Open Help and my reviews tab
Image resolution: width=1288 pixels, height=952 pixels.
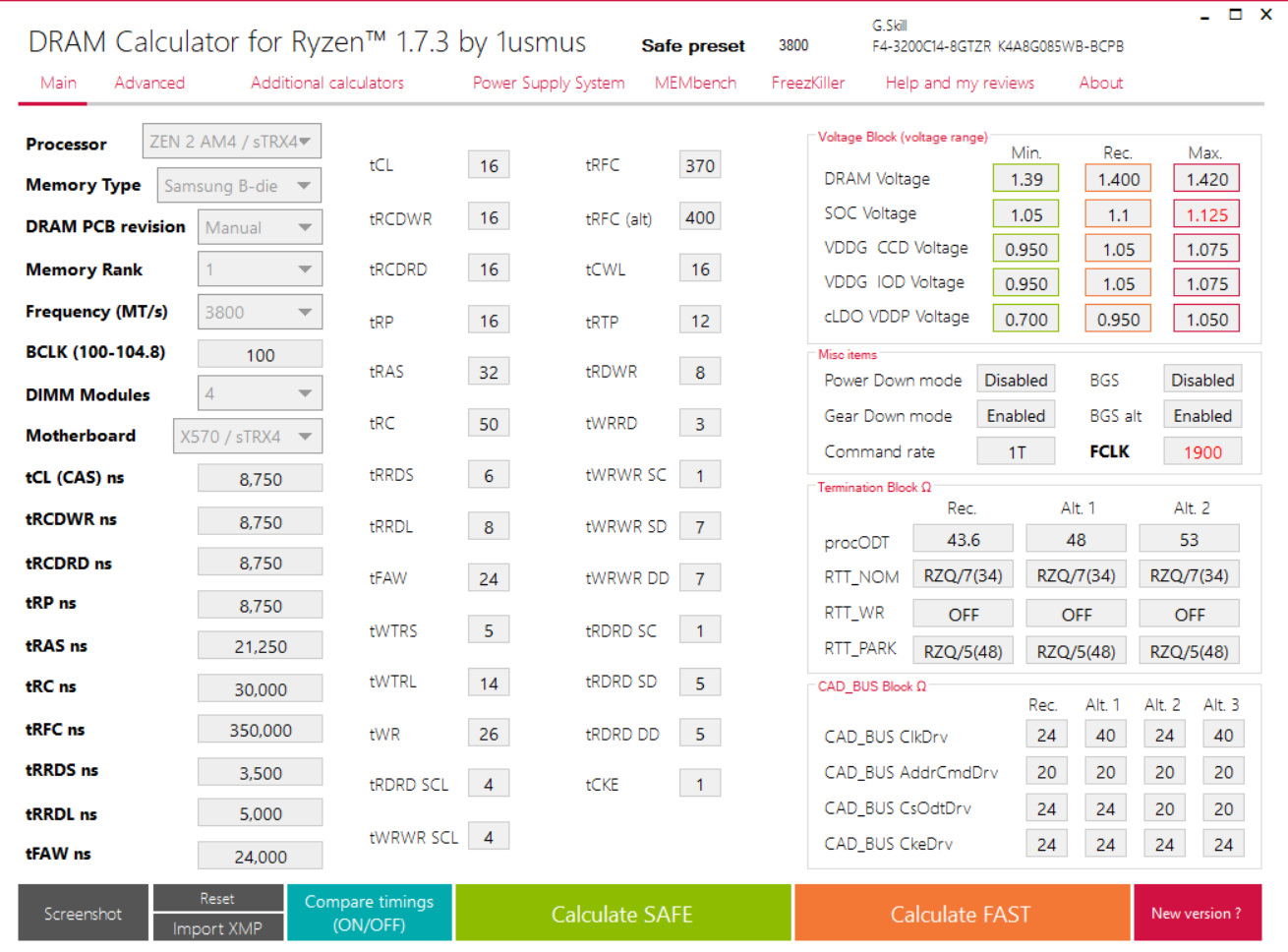960,83
